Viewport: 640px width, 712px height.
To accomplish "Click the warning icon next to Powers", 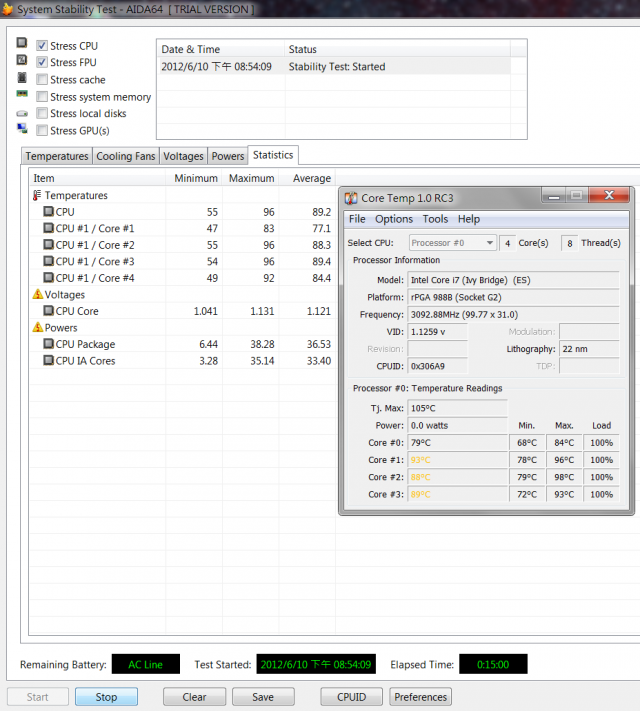I will (38, 327).
